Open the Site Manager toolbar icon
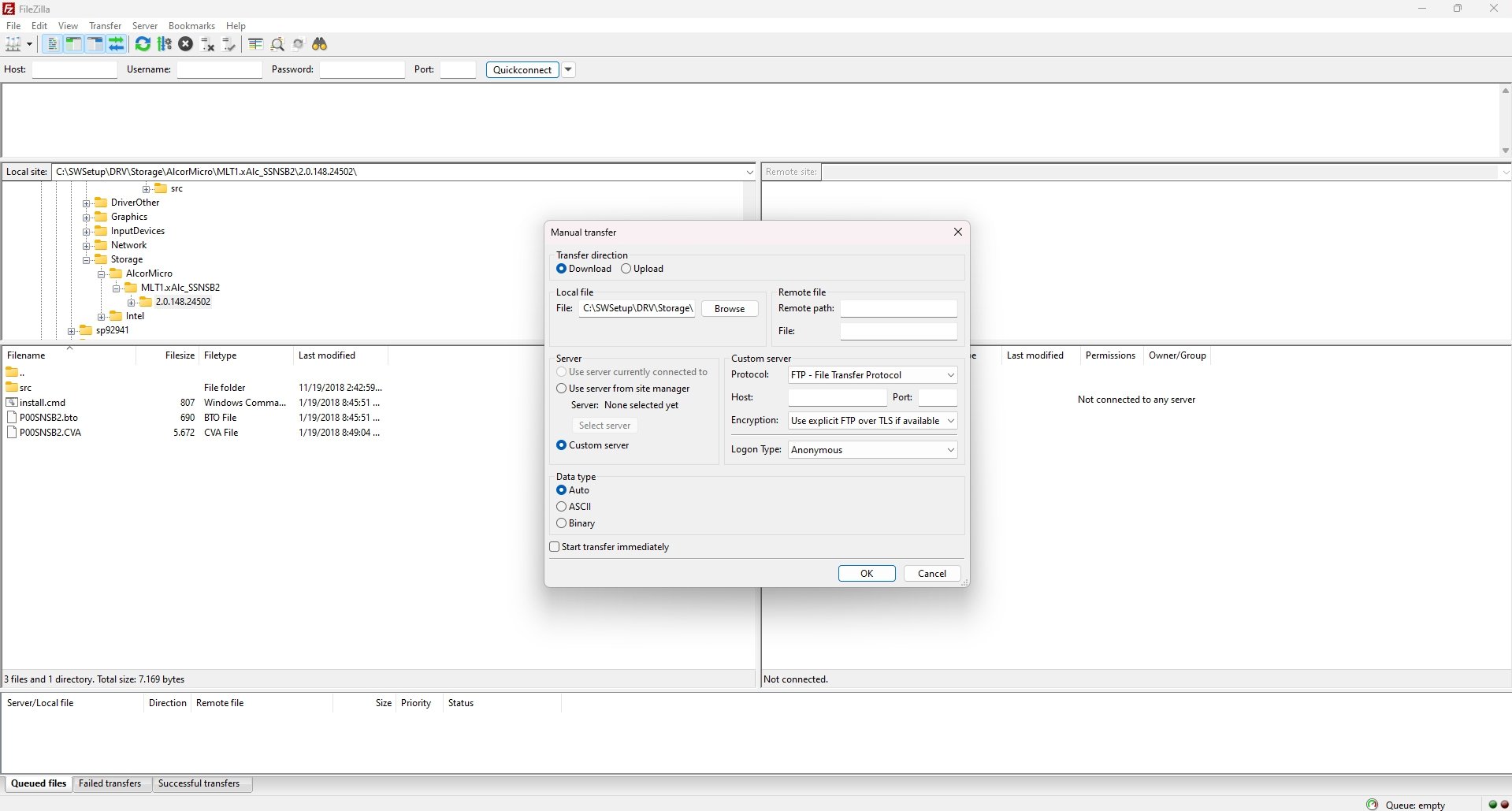 coord(13,44)
